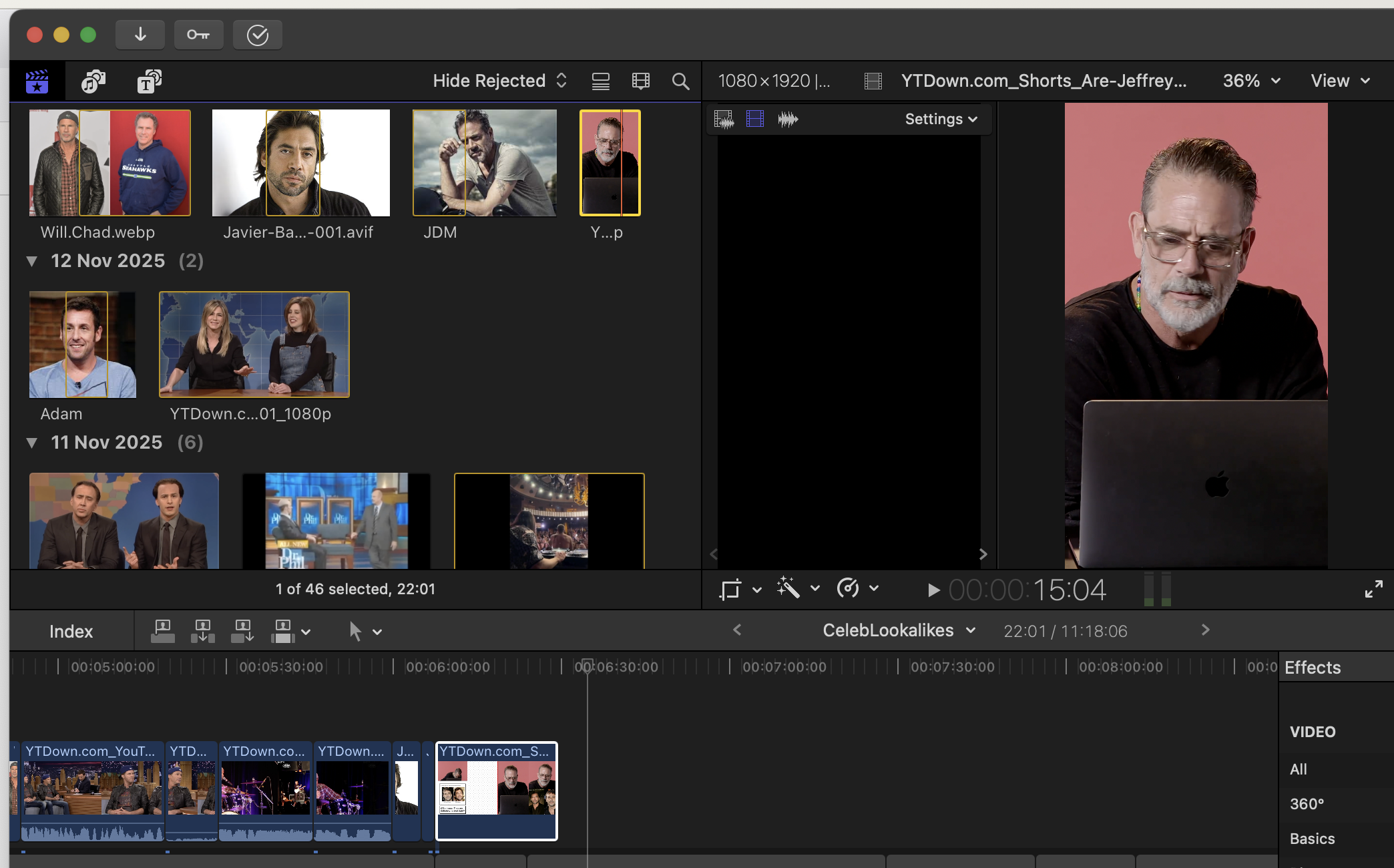Open the Photos and Audio sidebar
This screenshot has height=868, width=1394.
click(x=93, y=81)
